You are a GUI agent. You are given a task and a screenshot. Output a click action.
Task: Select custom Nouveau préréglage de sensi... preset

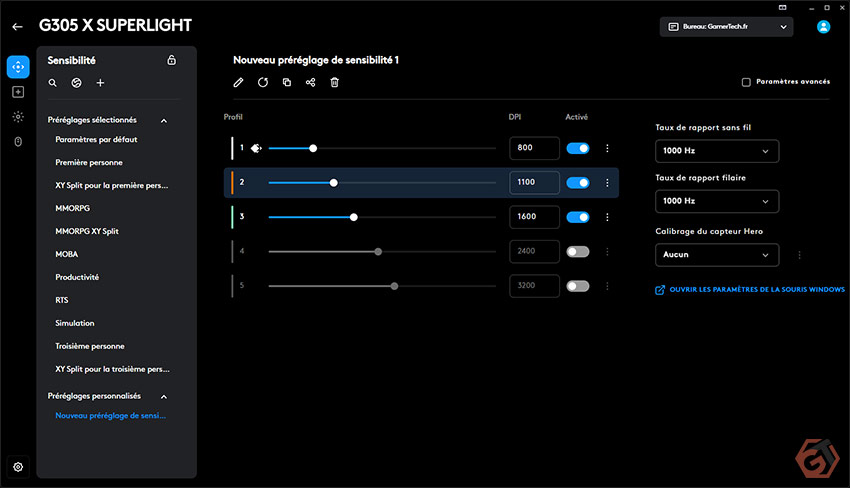click(111, 415)
